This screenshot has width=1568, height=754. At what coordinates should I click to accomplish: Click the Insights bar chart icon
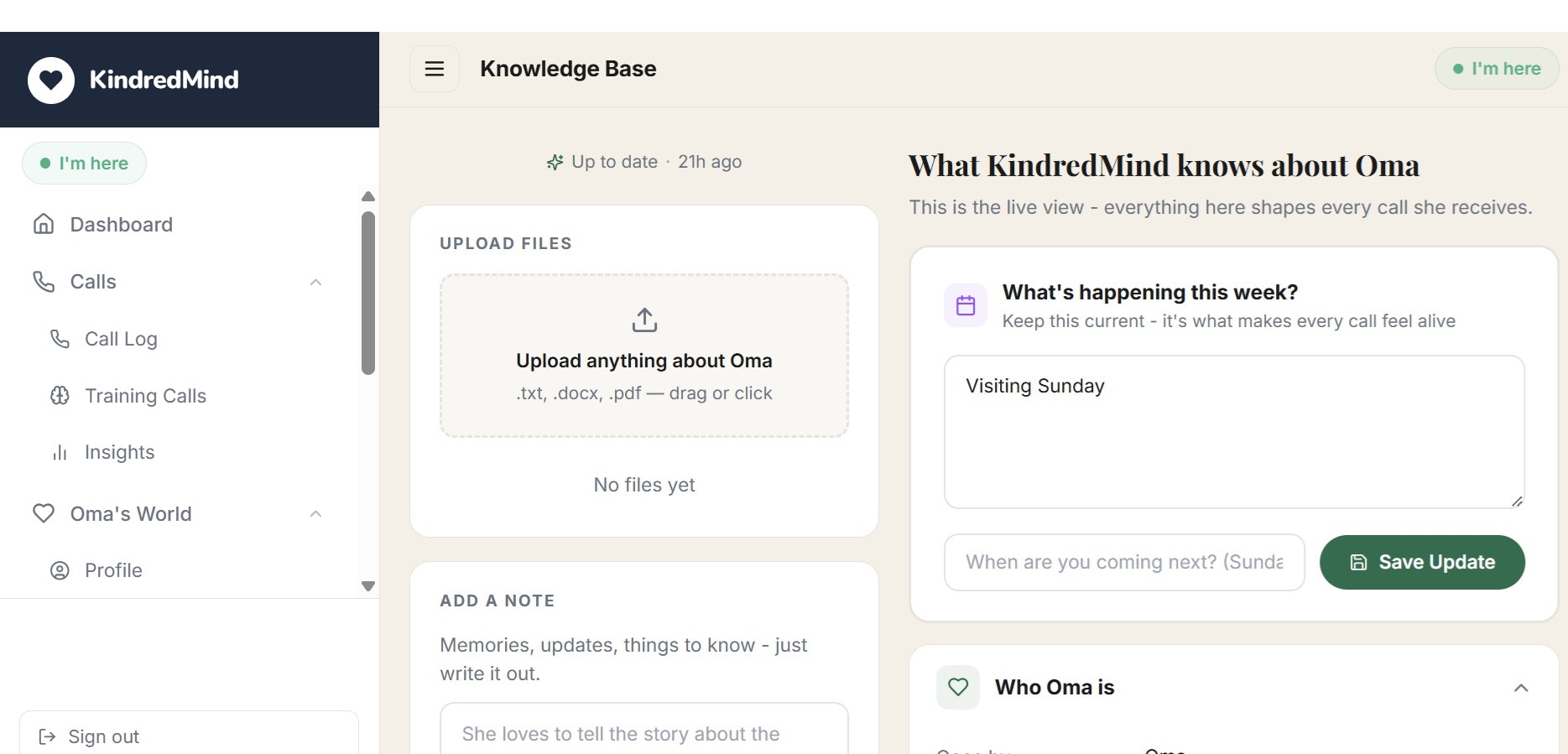click(60, 453)
